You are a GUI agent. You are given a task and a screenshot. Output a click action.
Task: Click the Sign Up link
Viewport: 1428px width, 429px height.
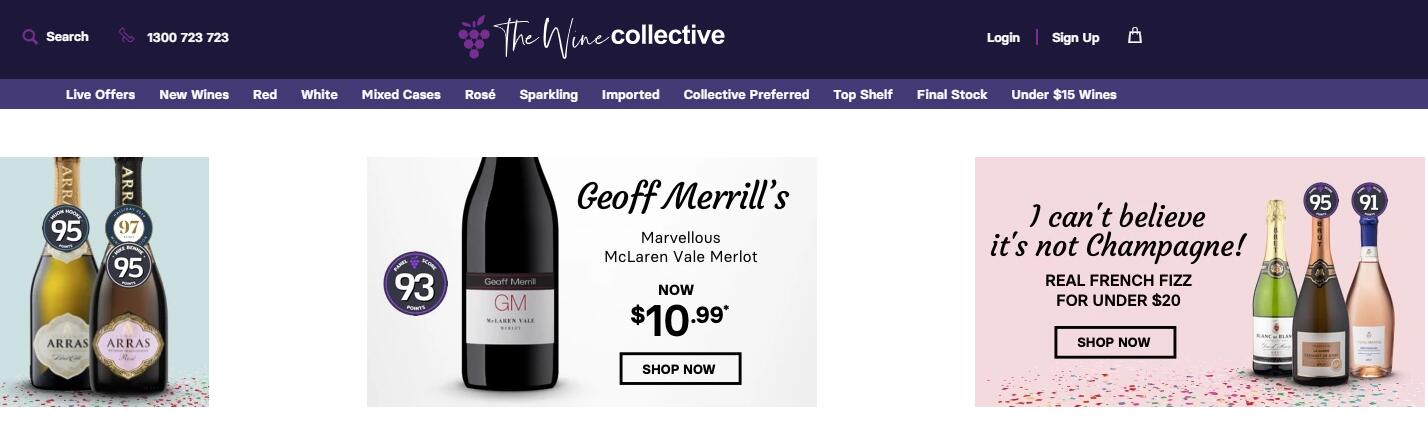pyautogui.click(x=1075, y=38)
